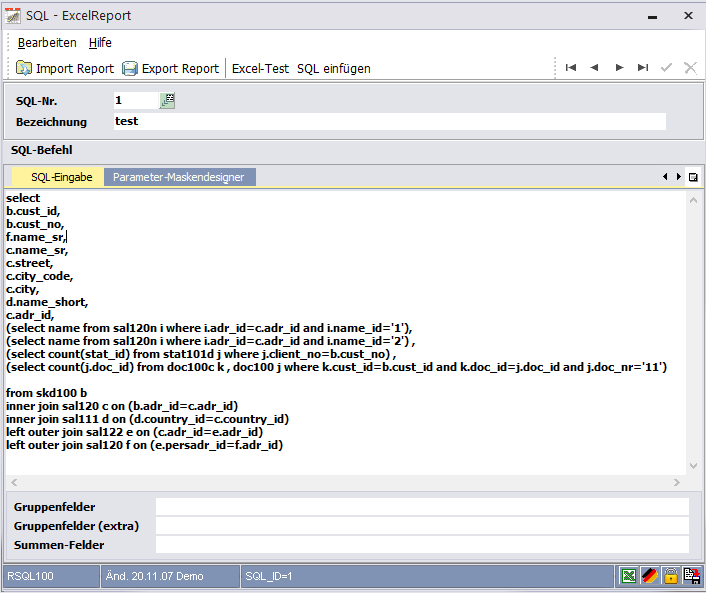Click the 'left outer join sal122 e' line

(135, 433)
